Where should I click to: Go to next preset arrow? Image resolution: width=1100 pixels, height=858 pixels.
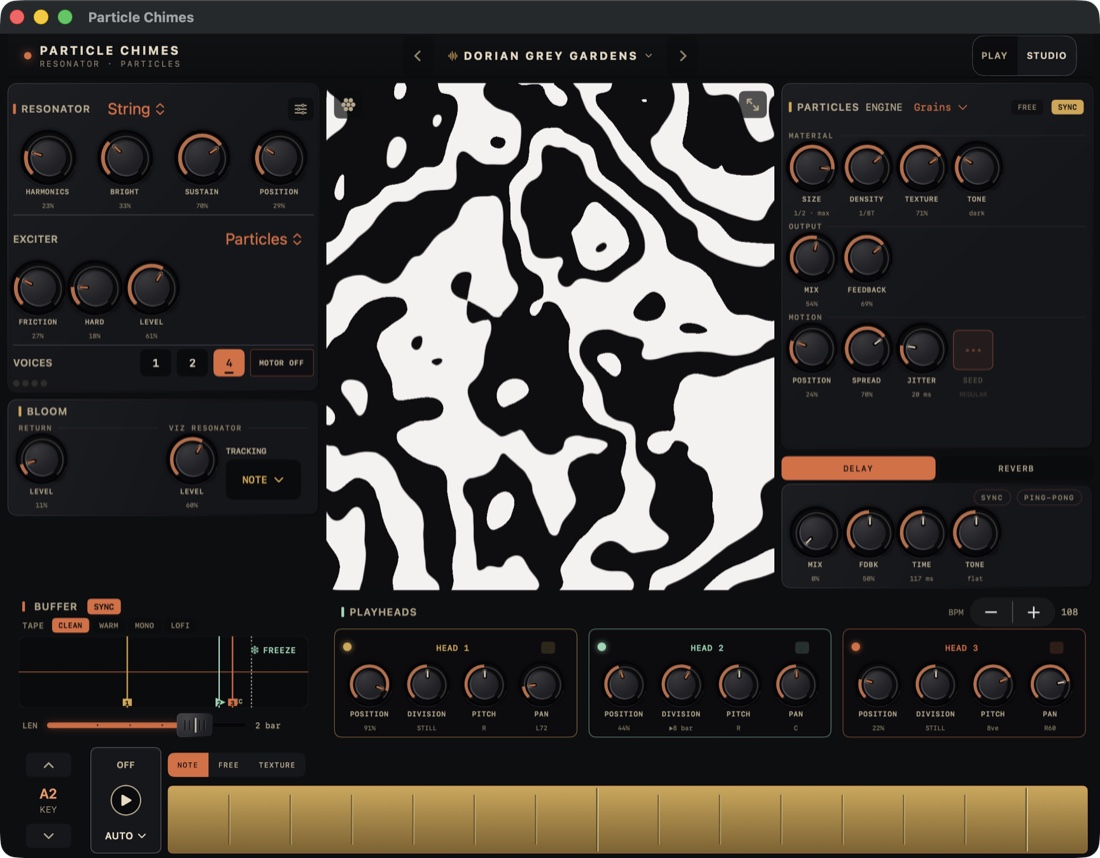pos(683,55)
